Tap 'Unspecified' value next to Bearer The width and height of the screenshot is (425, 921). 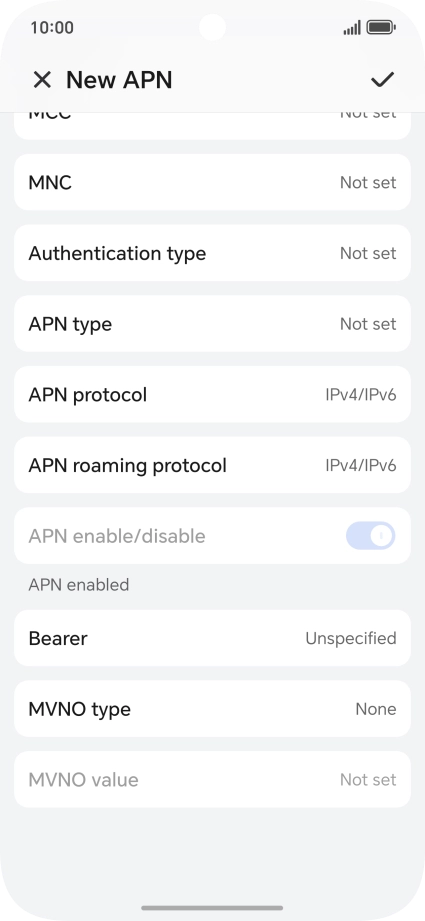click(351, 638)
